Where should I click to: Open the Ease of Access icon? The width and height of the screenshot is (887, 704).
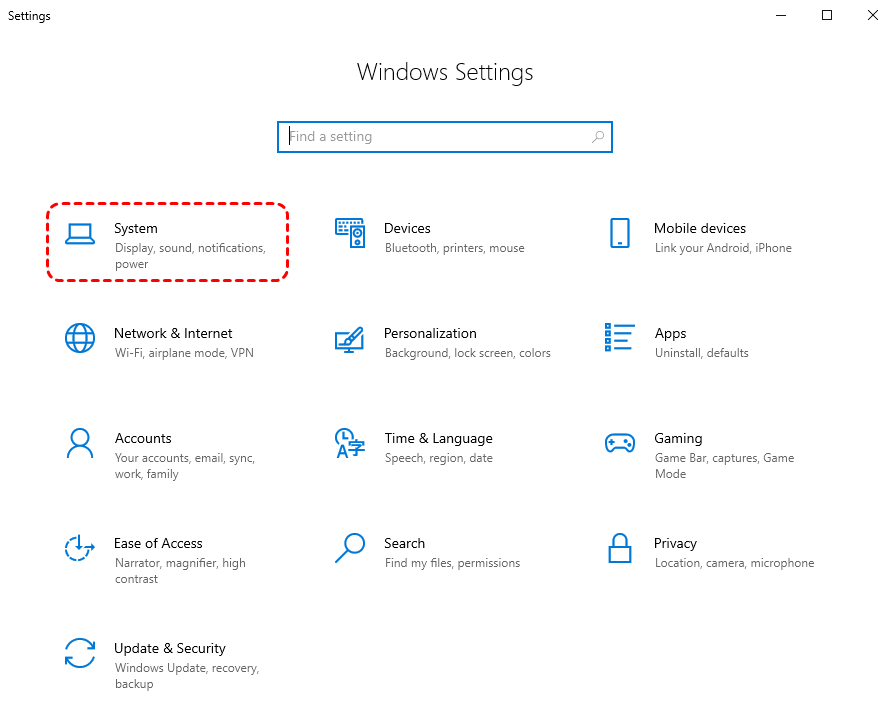79,548
